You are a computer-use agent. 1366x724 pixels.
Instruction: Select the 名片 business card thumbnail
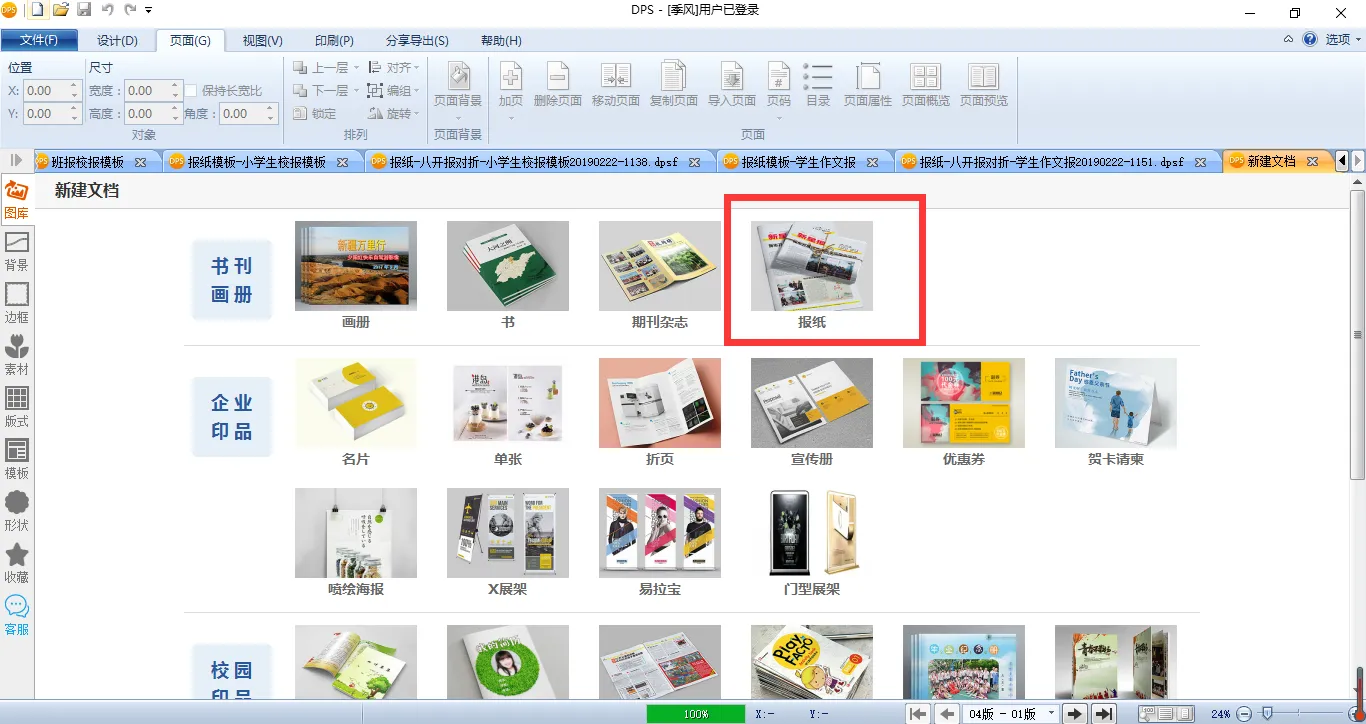click(x=356, y=403)
